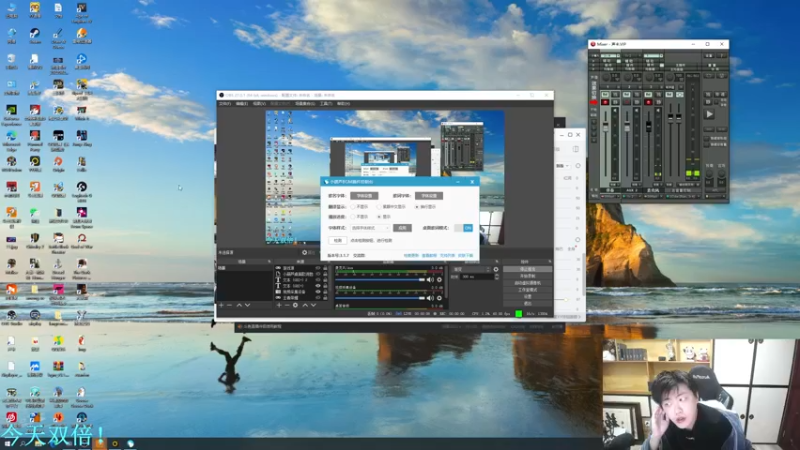Click 开始录制 button in OBS controls
This screenshot has height=450, width=800.
coord(528,276)
